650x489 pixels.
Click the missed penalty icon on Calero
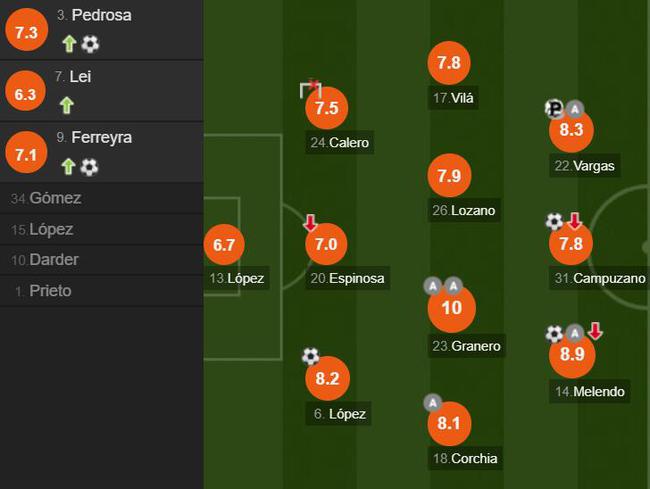pos(310,89)
